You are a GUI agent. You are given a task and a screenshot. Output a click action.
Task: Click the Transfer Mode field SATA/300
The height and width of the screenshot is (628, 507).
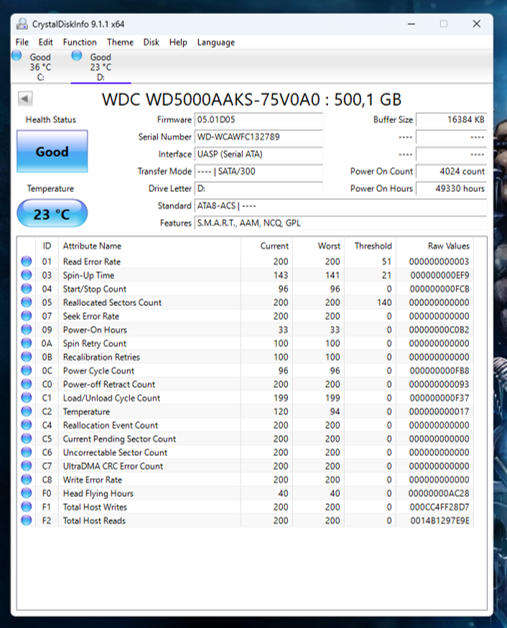[x=258, y=171]
